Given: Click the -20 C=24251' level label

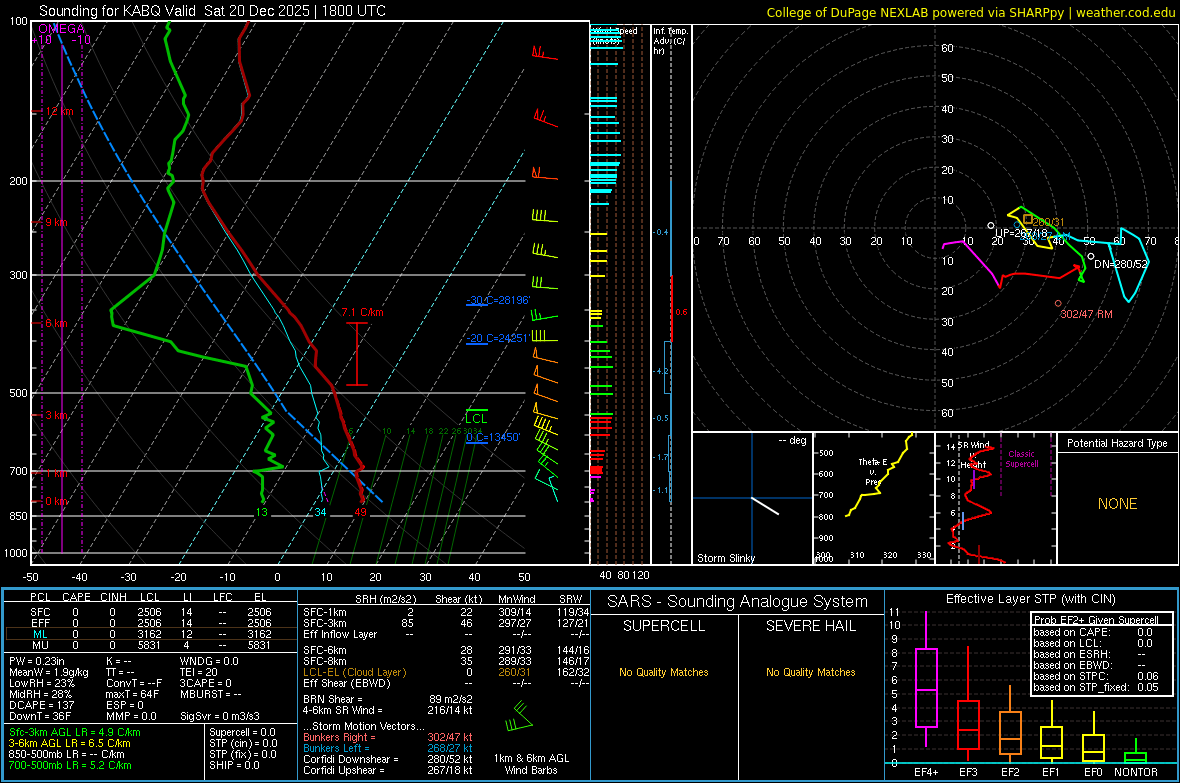Looking at the screenshot, I should (497, 338).
